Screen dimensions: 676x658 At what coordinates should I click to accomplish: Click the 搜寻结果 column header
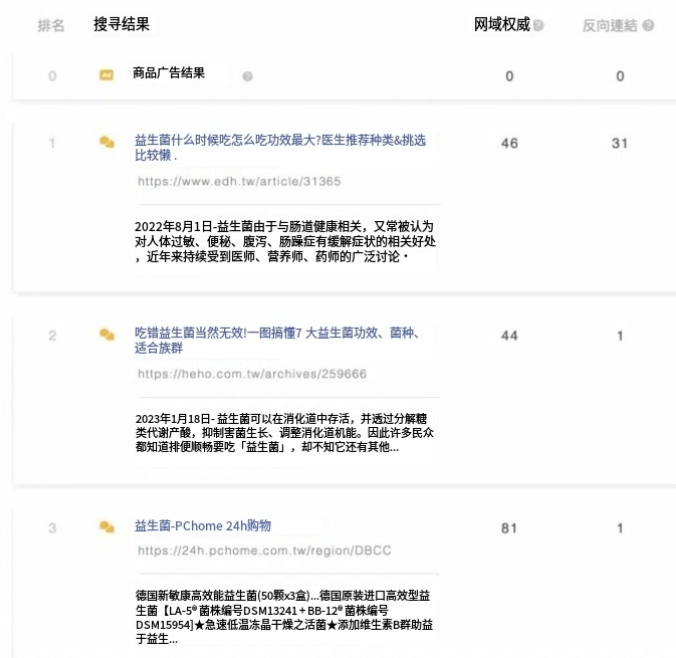click(x=122, y=24)
